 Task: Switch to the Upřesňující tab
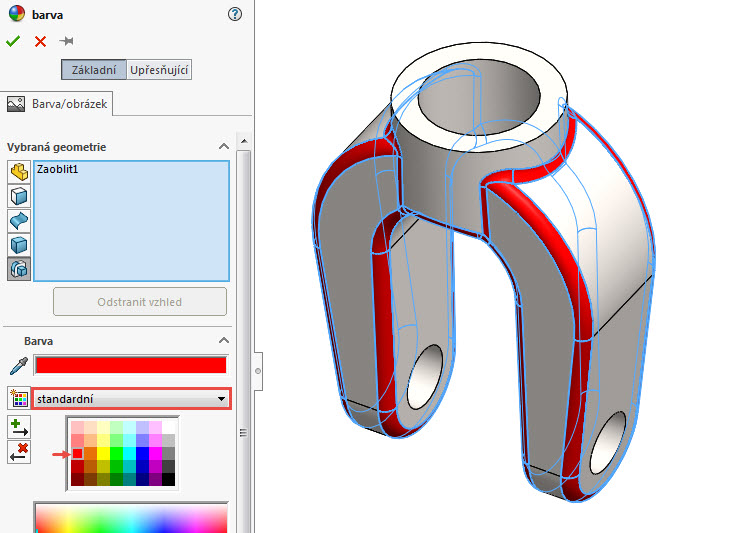(159, 70)
